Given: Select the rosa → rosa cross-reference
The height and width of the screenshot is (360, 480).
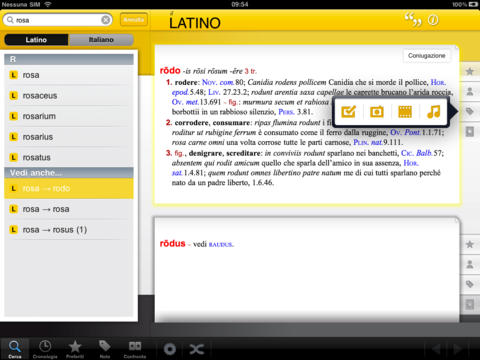Looking at the screenshot, I should click(69, 209).
